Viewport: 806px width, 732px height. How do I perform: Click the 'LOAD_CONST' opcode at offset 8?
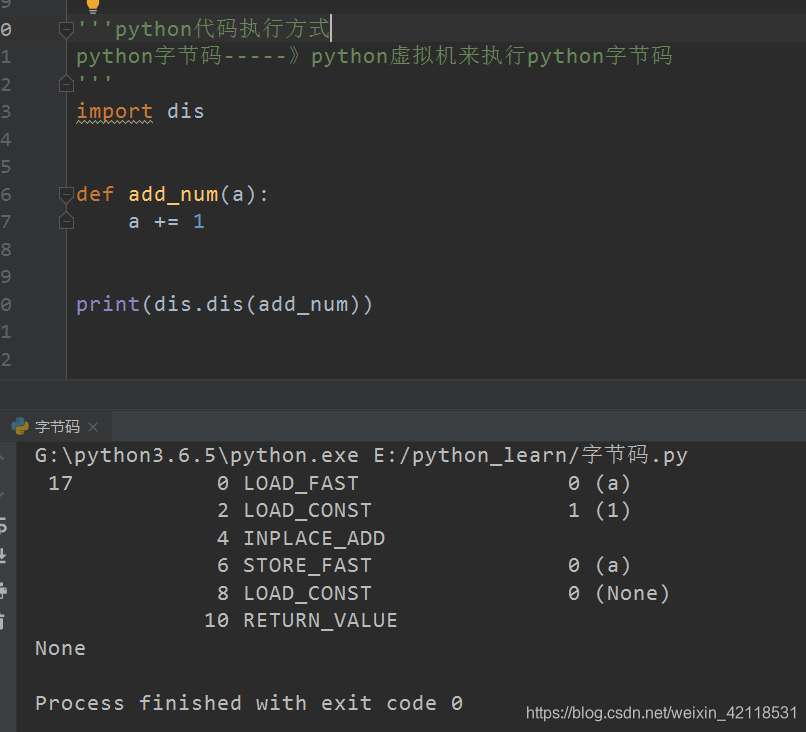[307, 594]
